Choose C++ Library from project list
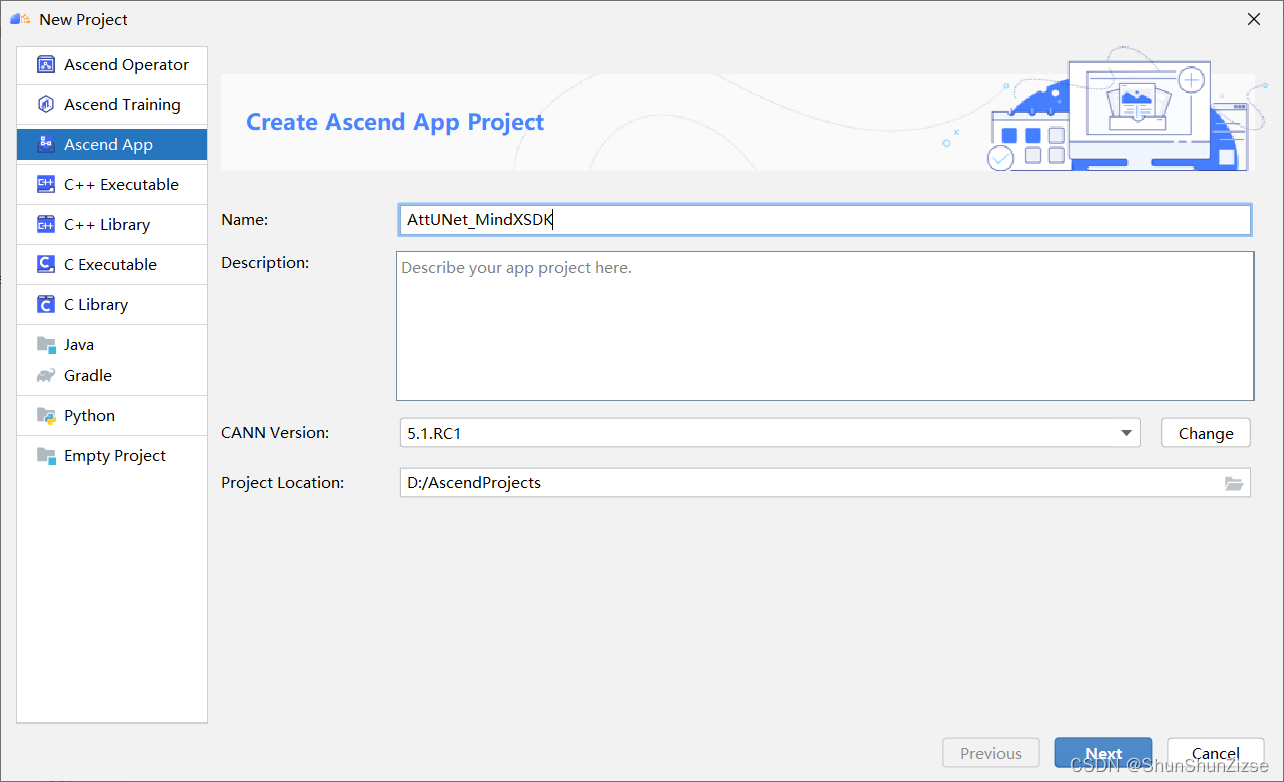1284x782 pixels. tap(112, 225)
